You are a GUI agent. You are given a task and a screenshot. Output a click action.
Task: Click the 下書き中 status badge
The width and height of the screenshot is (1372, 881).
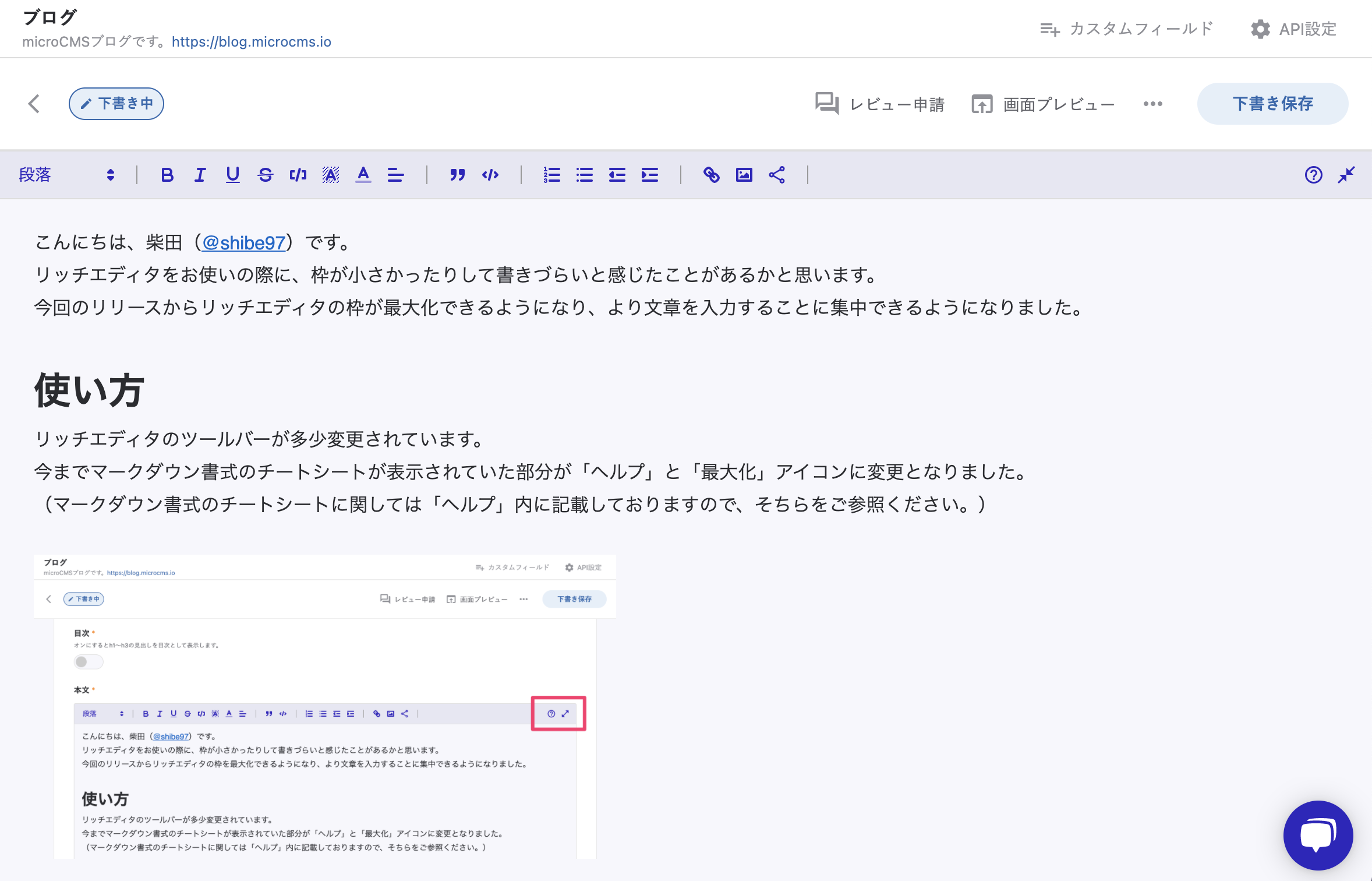pos(116,104)
